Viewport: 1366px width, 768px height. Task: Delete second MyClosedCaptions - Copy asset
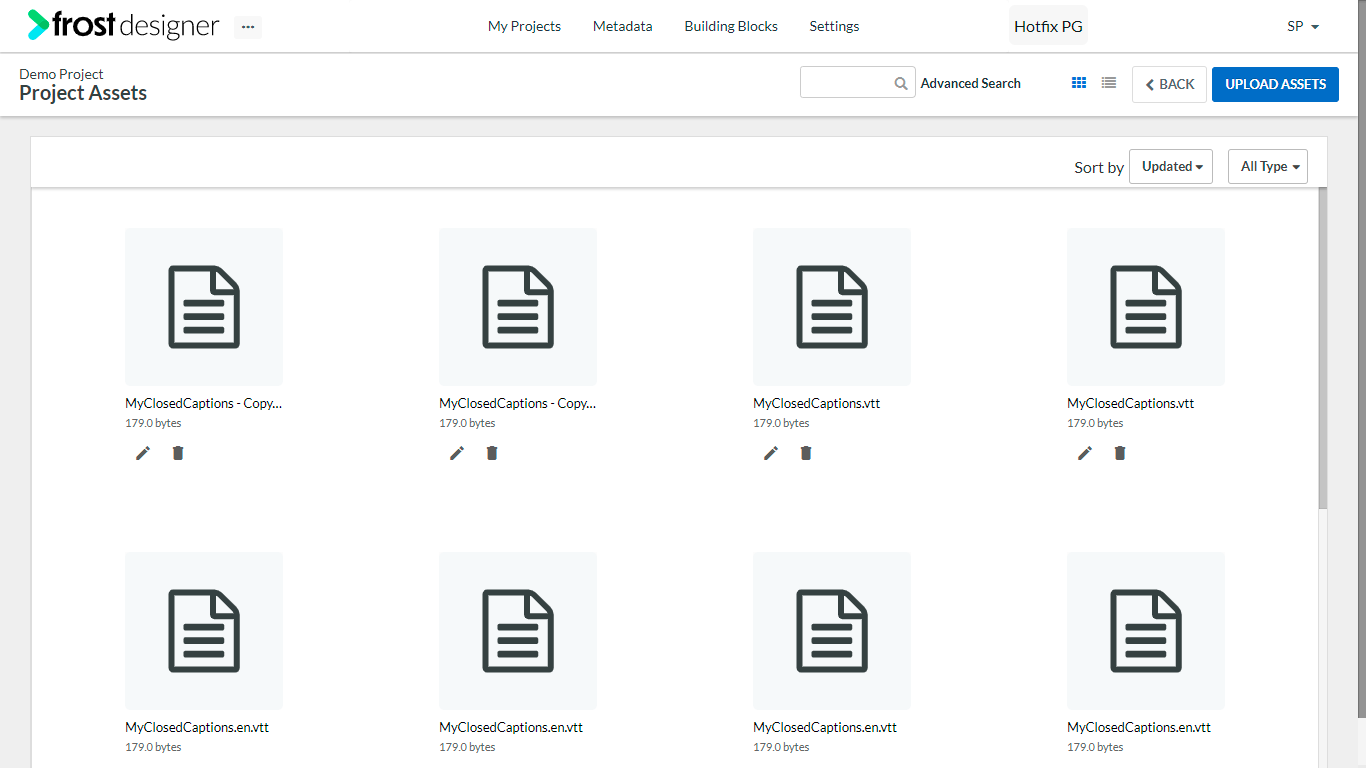click(x=492, y=453)
